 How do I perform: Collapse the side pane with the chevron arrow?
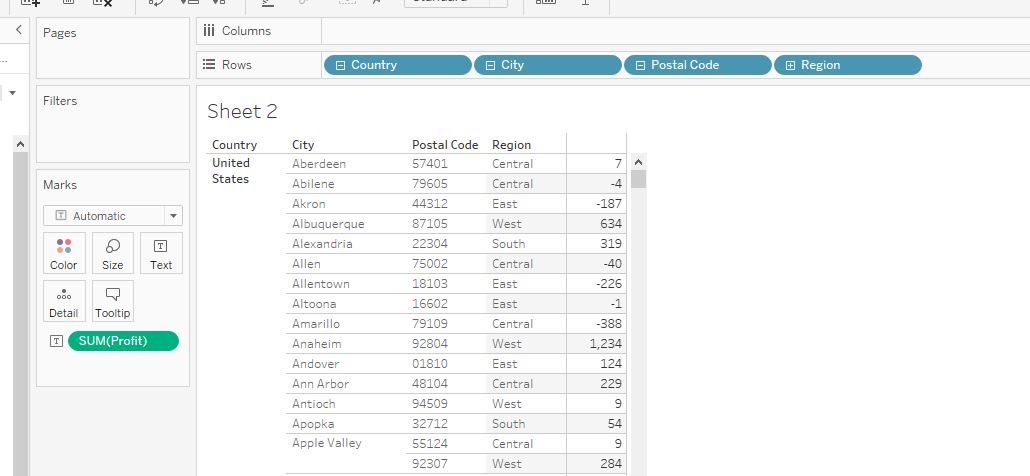coord(18,30)
